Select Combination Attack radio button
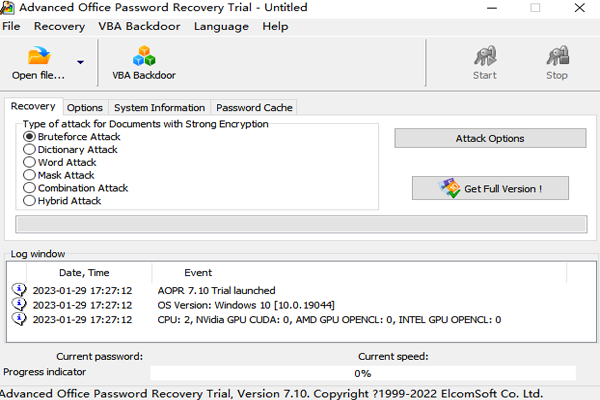 click(x=29, y=188)
